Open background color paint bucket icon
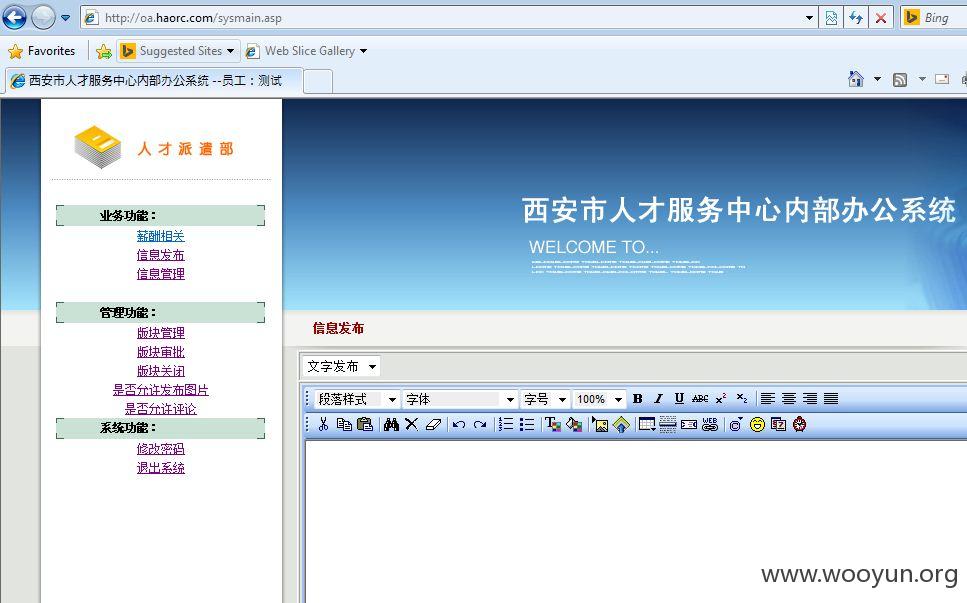Image resolution: width=967 pixels, height=603 pixels. pyautogui.click(x=574, y=424)
